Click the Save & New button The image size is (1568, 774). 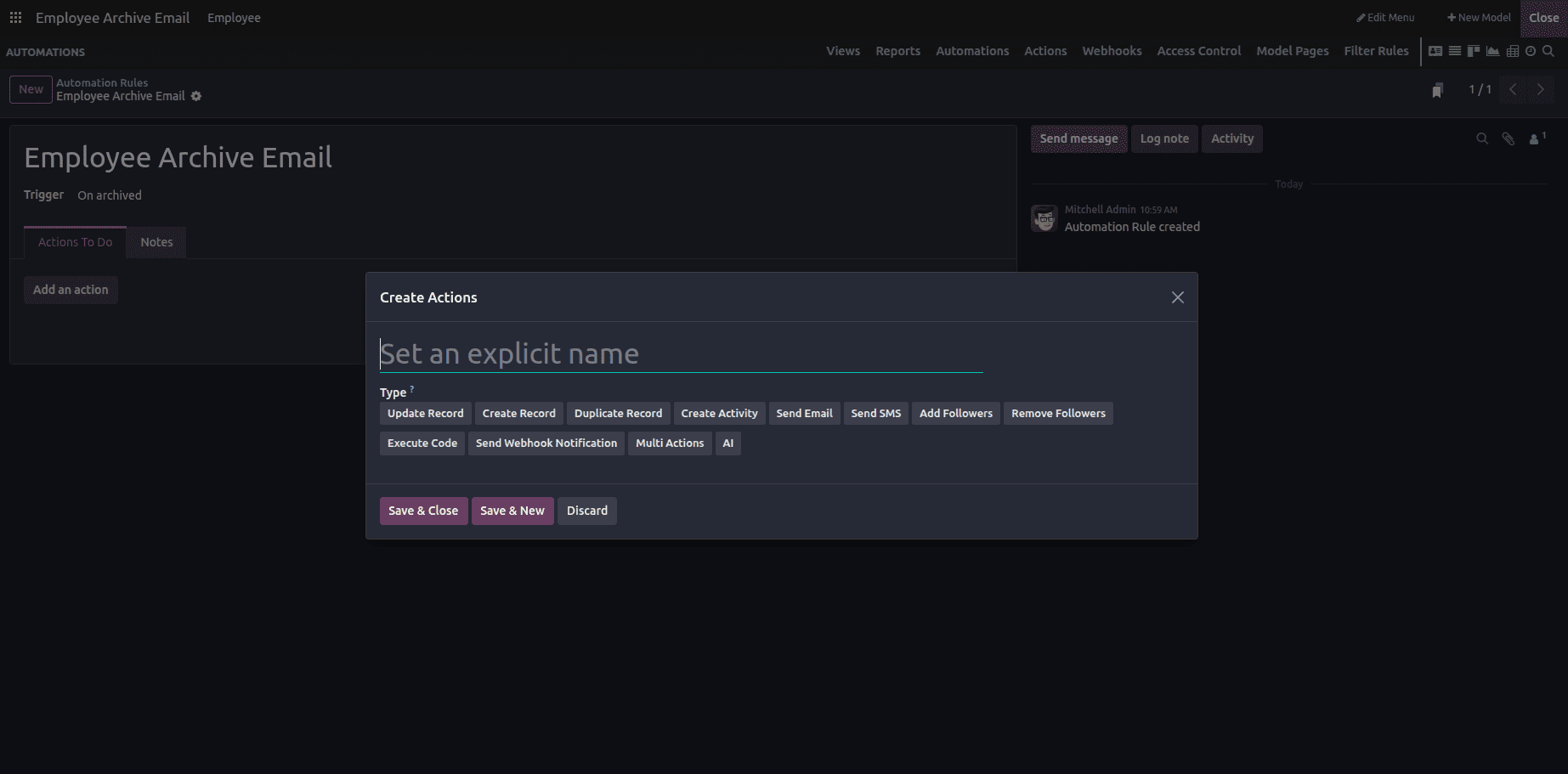coord(512,511)
